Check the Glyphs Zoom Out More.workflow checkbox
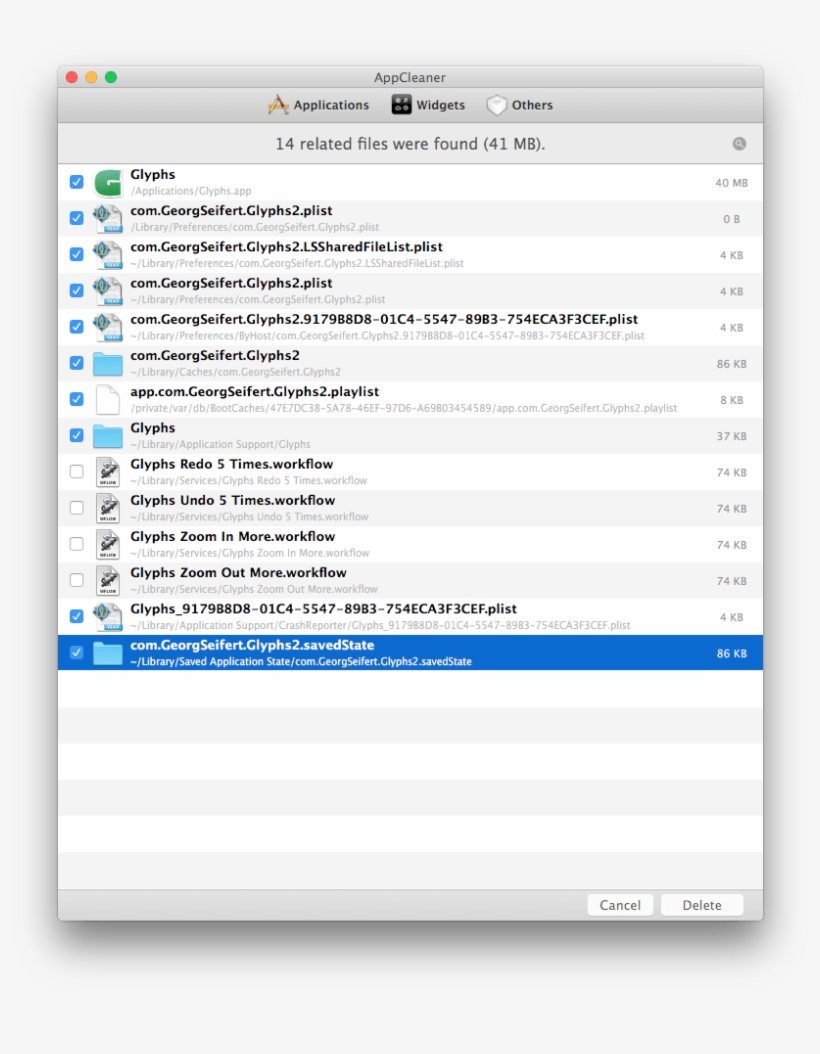 [76, 580]
